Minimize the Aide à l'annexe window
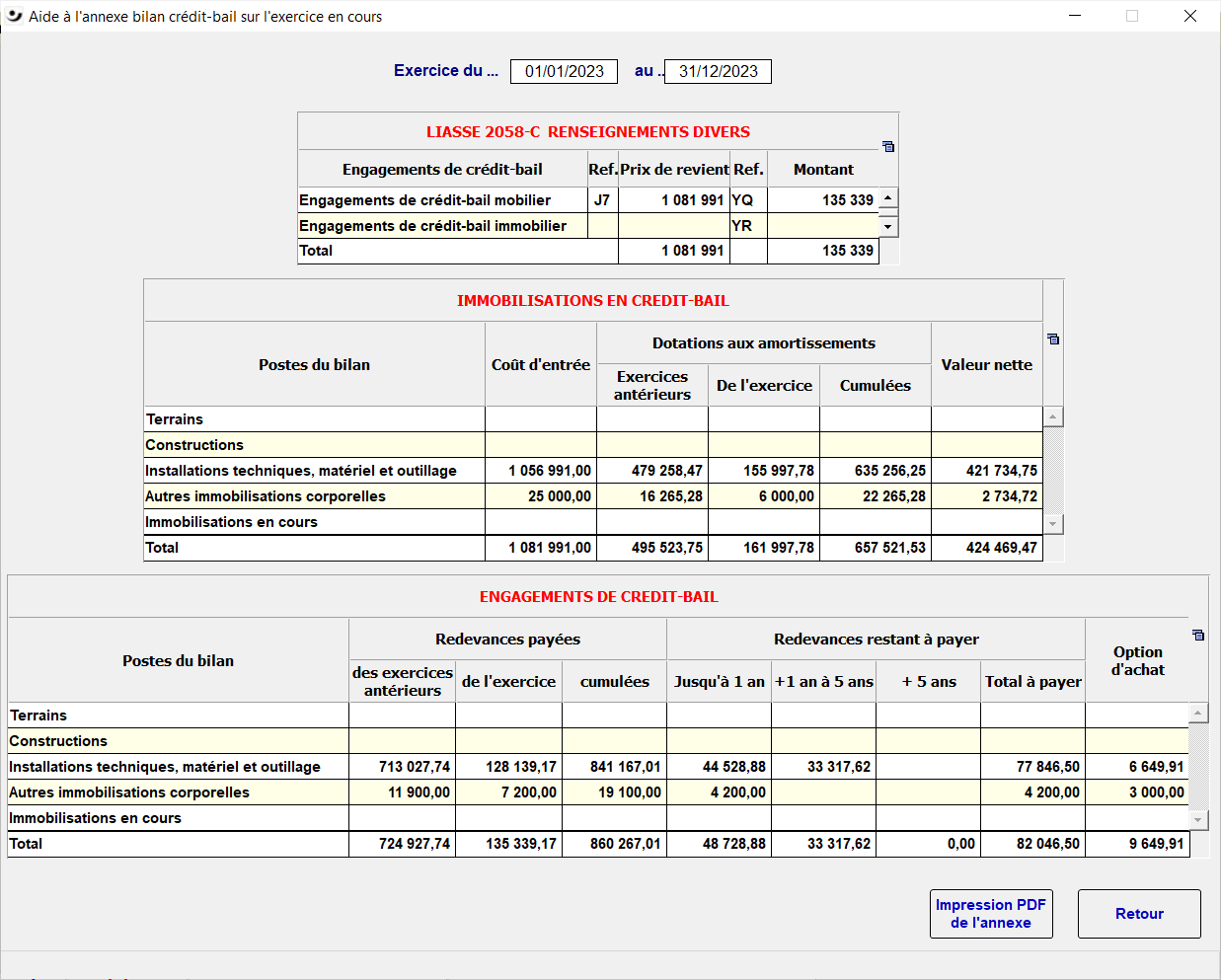Image resolution: width=1221 pixels, height=980 pixels. (x=1075, y=16)
